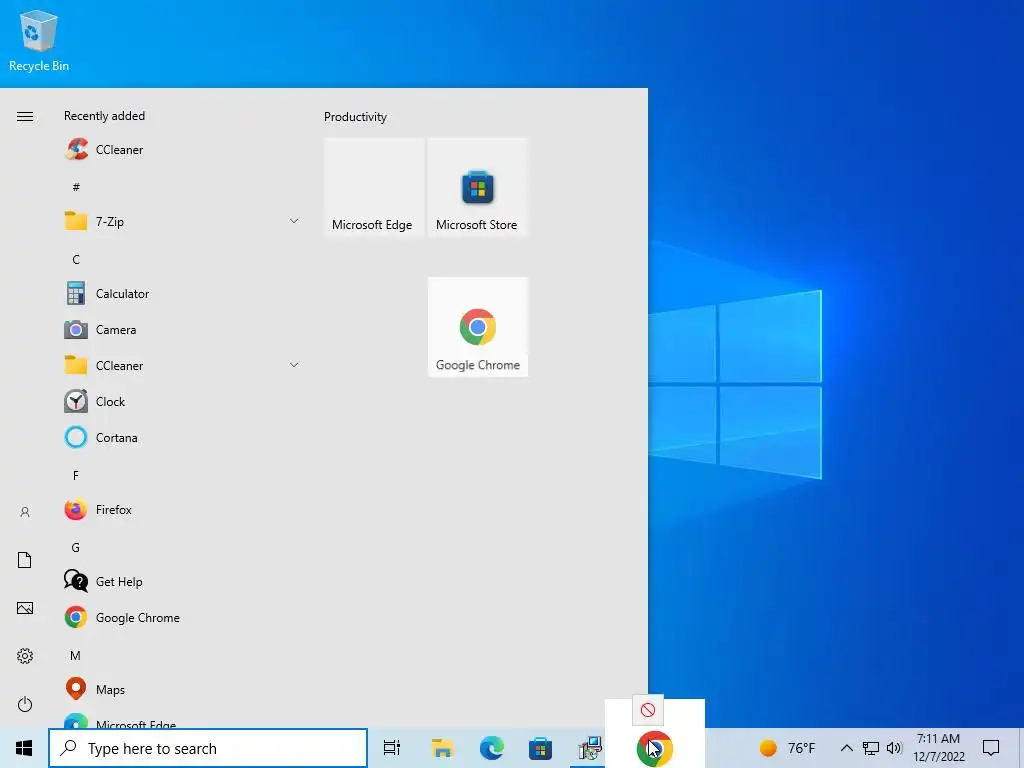Click the Power button in Start
1024x768 pixels.
coord(25,704)
